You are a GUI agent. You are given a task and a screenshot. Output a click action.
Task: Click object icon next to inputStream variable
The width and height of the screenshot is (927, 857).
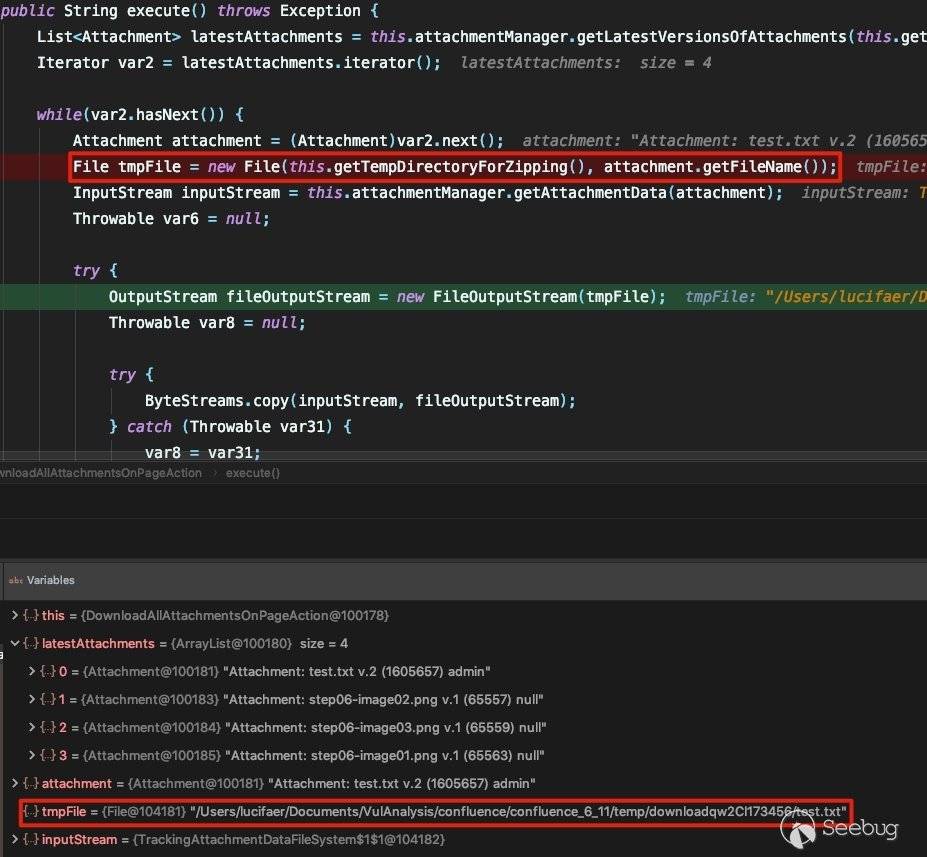click(x=31, y=839)
